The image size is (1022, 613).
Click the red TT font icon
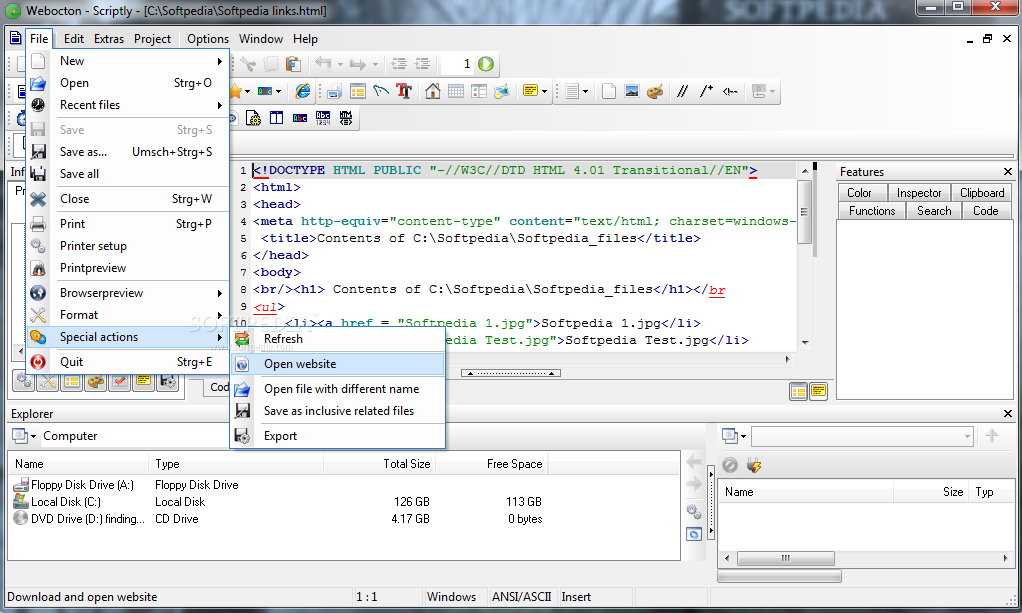coord(404,91)
